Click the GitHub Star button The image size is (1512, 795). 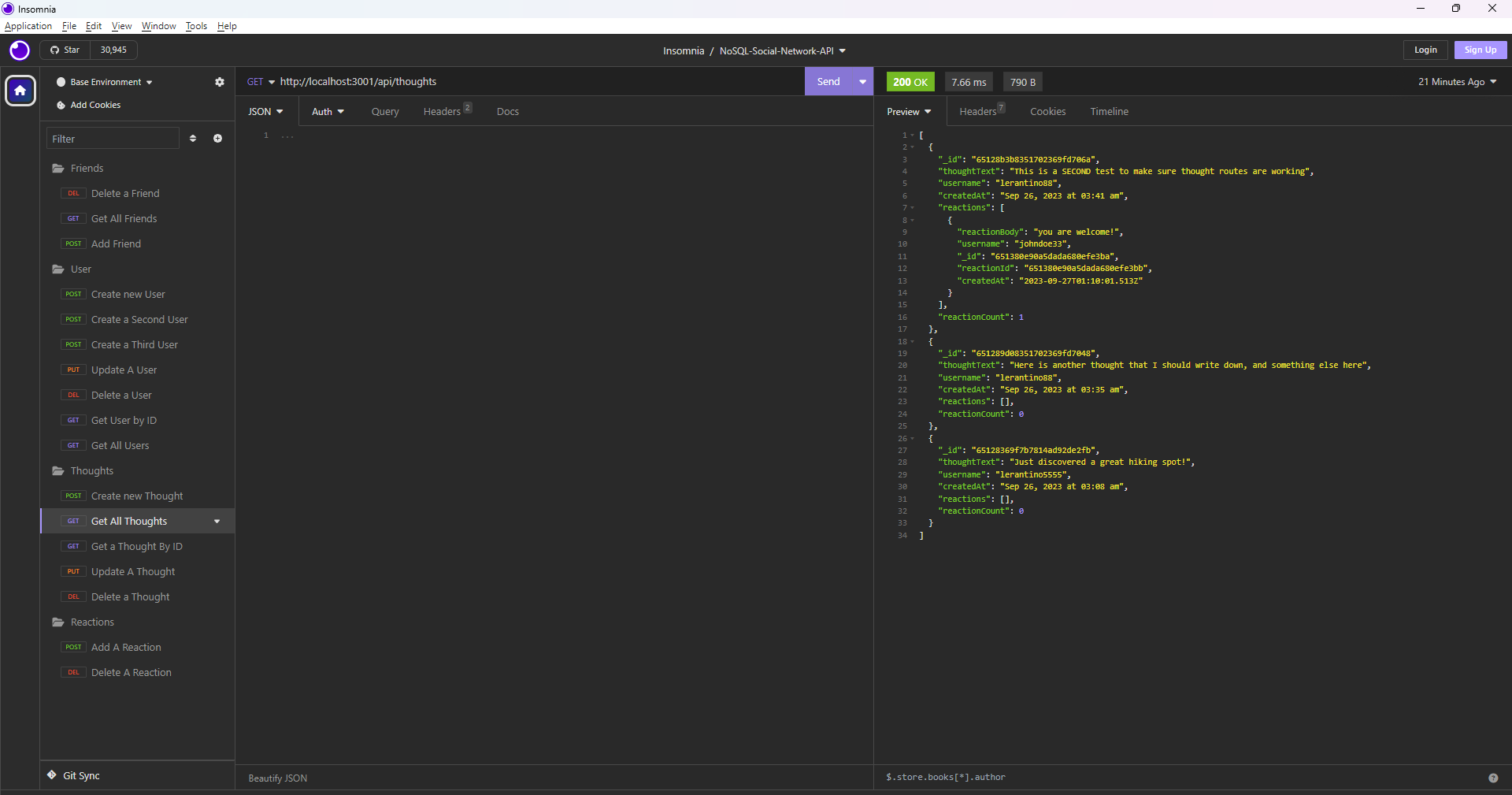point(65,50)
